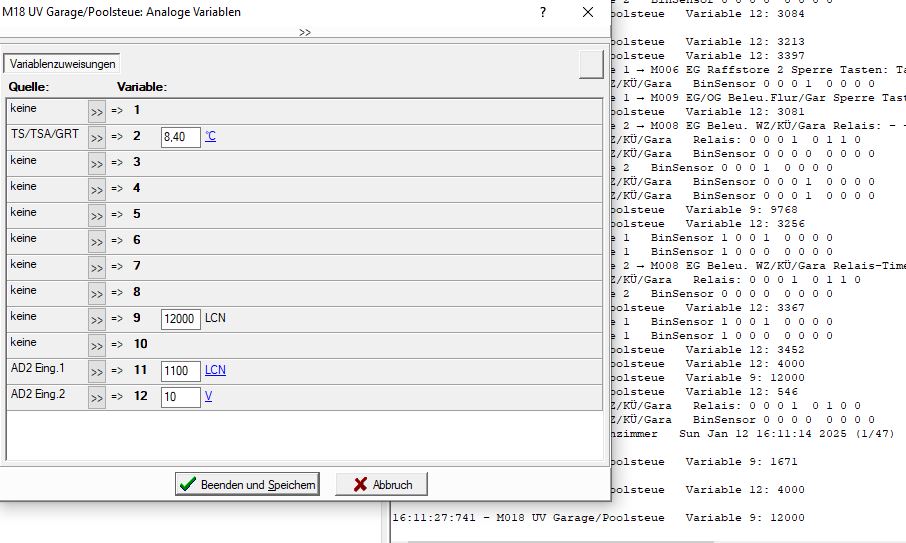Open source selector for variable 9
This screenshot has width=906, height=543.
coord(97,319)
